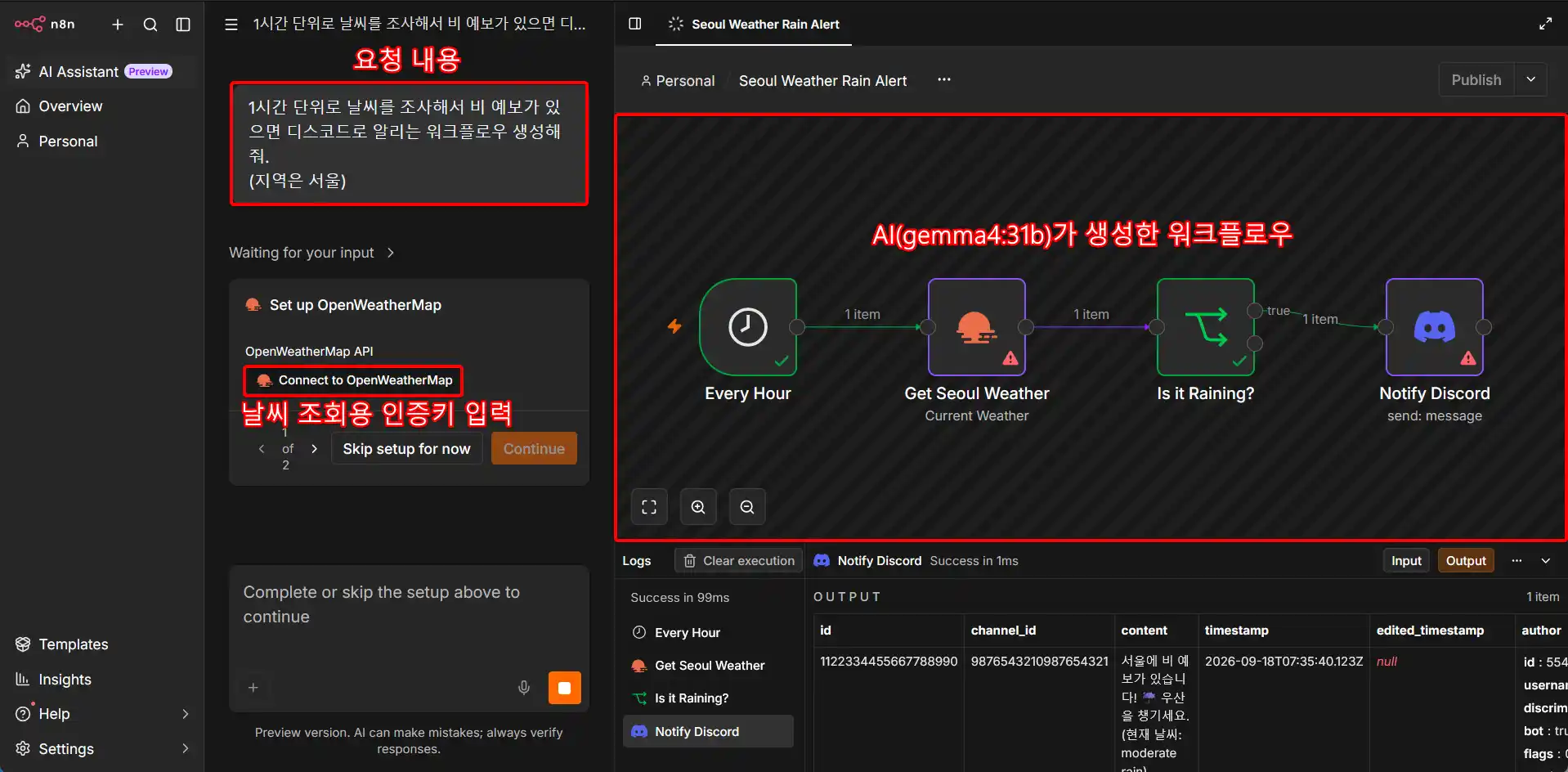Click the orange lightning trigger icon

point(674,326)
